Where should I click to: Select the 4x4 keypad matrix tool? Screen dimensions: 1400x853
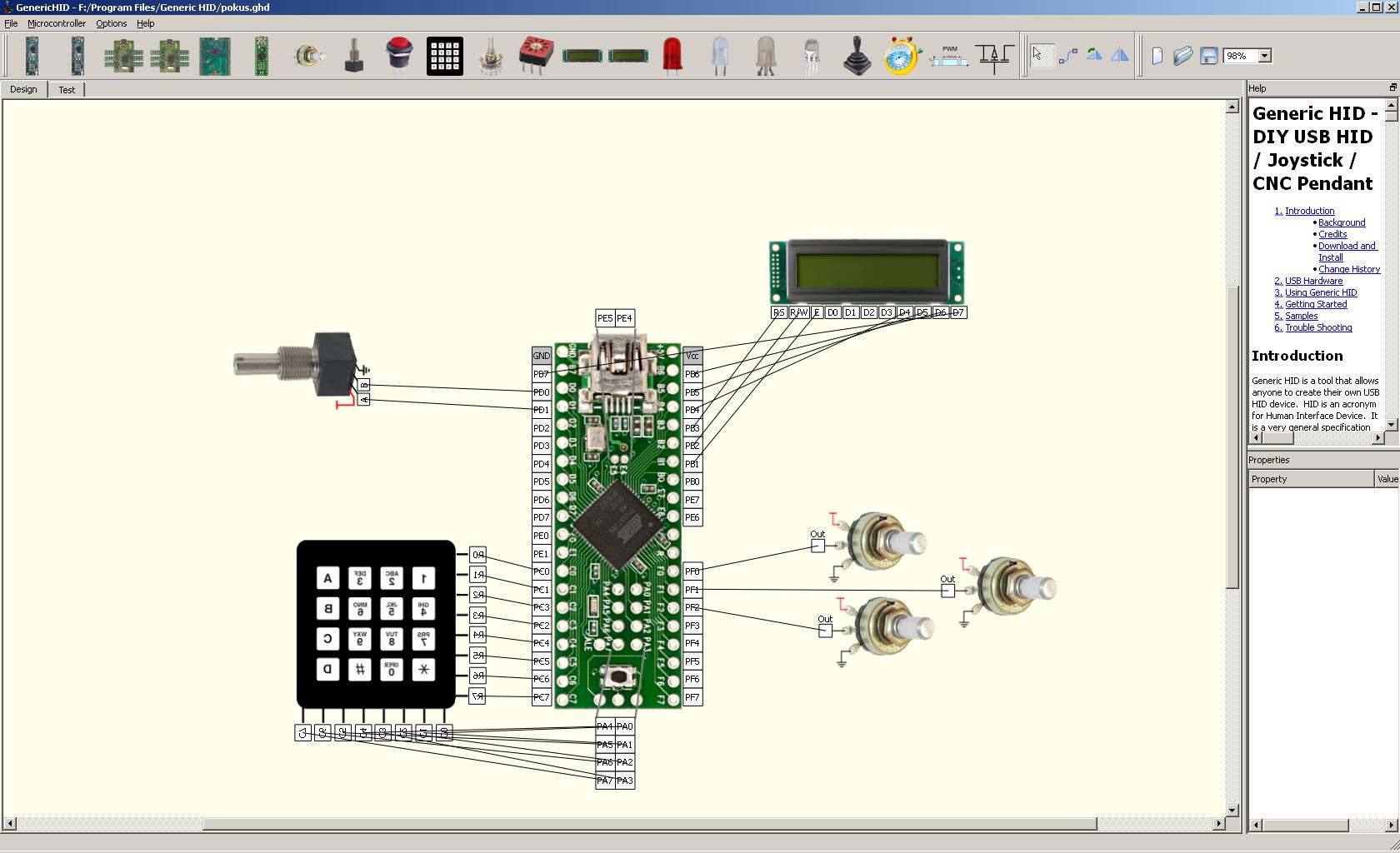point(444,56)
